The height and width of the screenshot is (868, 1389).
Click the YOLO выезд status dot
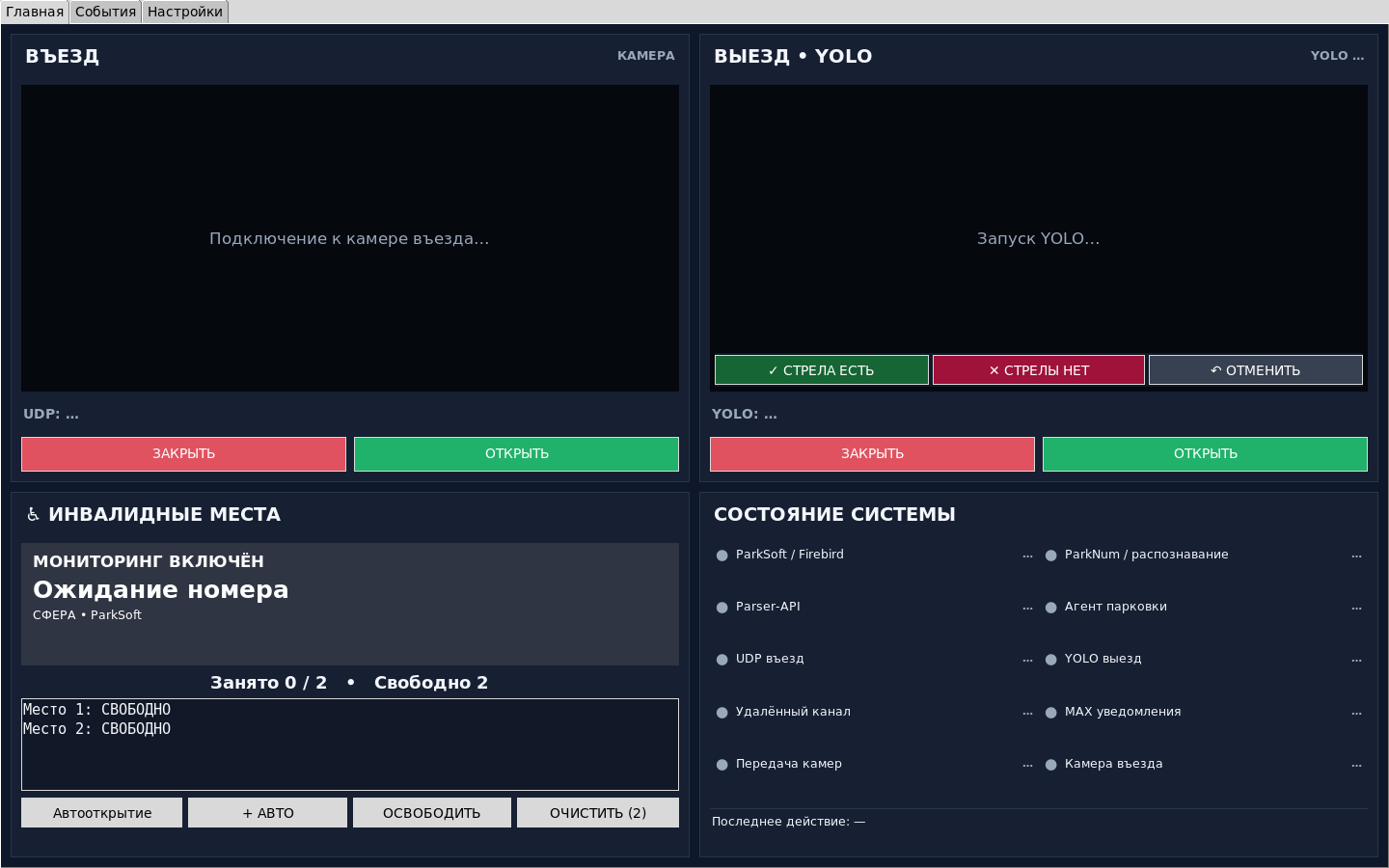(x=1051, y=660)
